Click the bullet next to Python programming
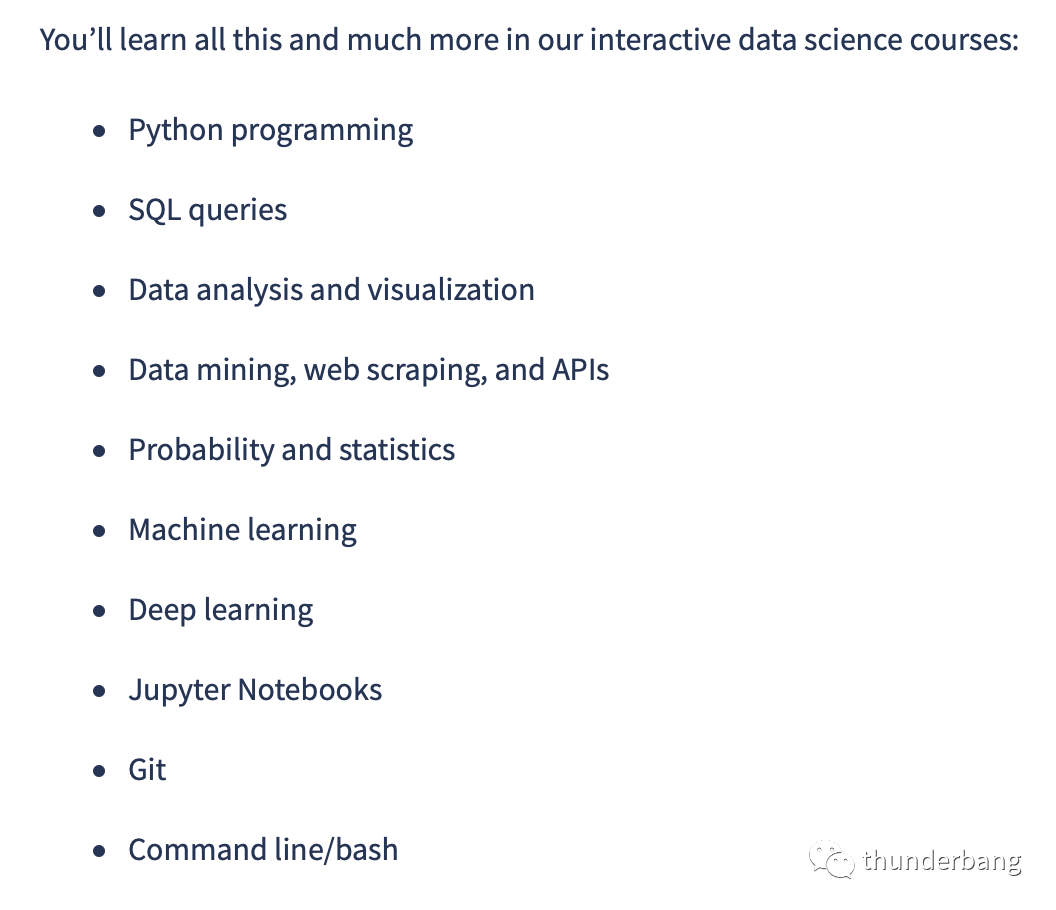Image resolution: width=1056 pixels, height=910 pixels. (100, 131)
